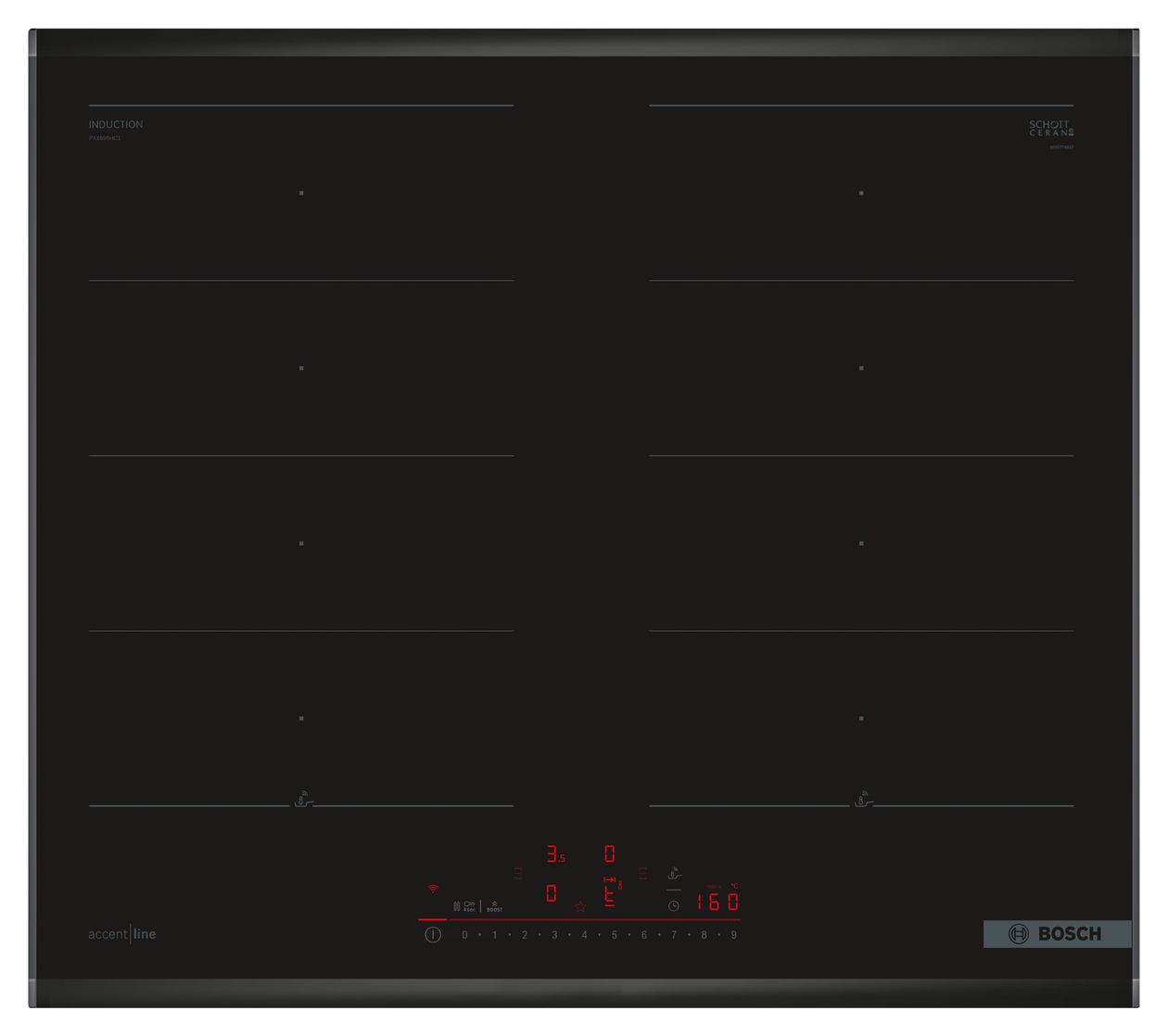Click the Schott Ceran logo

(1051, 128)
